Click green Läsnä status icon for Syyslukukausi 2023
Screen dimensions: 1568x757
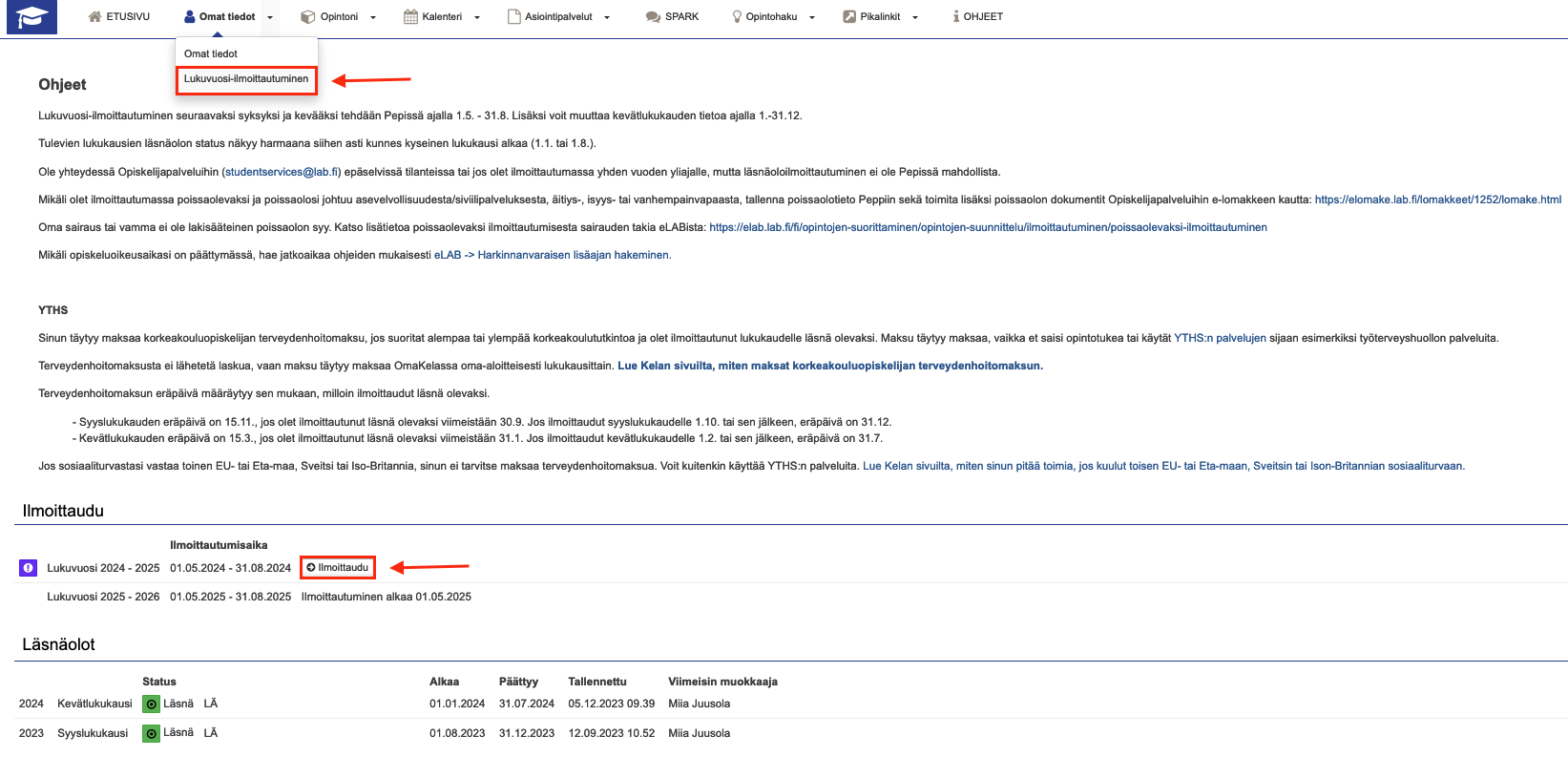(x=151, y=734)
